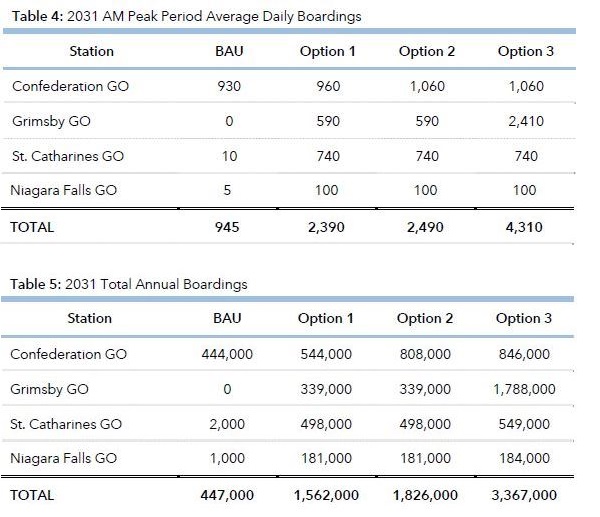Viewport: 600px width, 517px height.
Task: Click the 1,826,000 Option 2 annual total
Action: click(425, 494)
